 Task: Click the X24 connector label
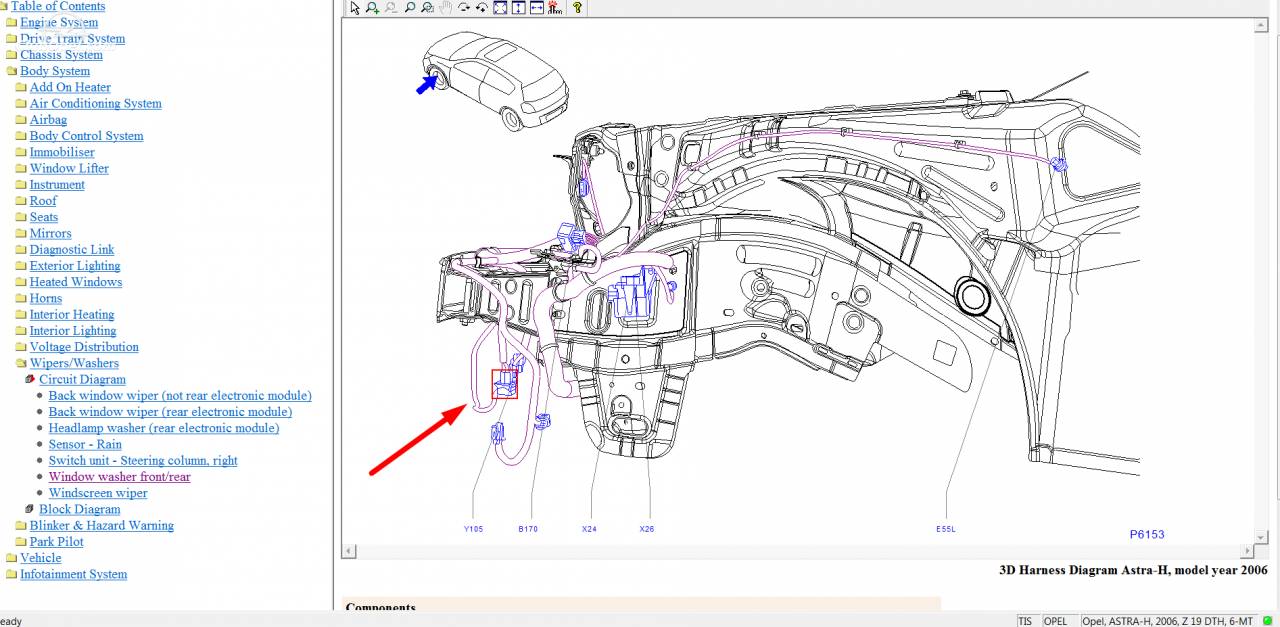click(x=589, y=529)
